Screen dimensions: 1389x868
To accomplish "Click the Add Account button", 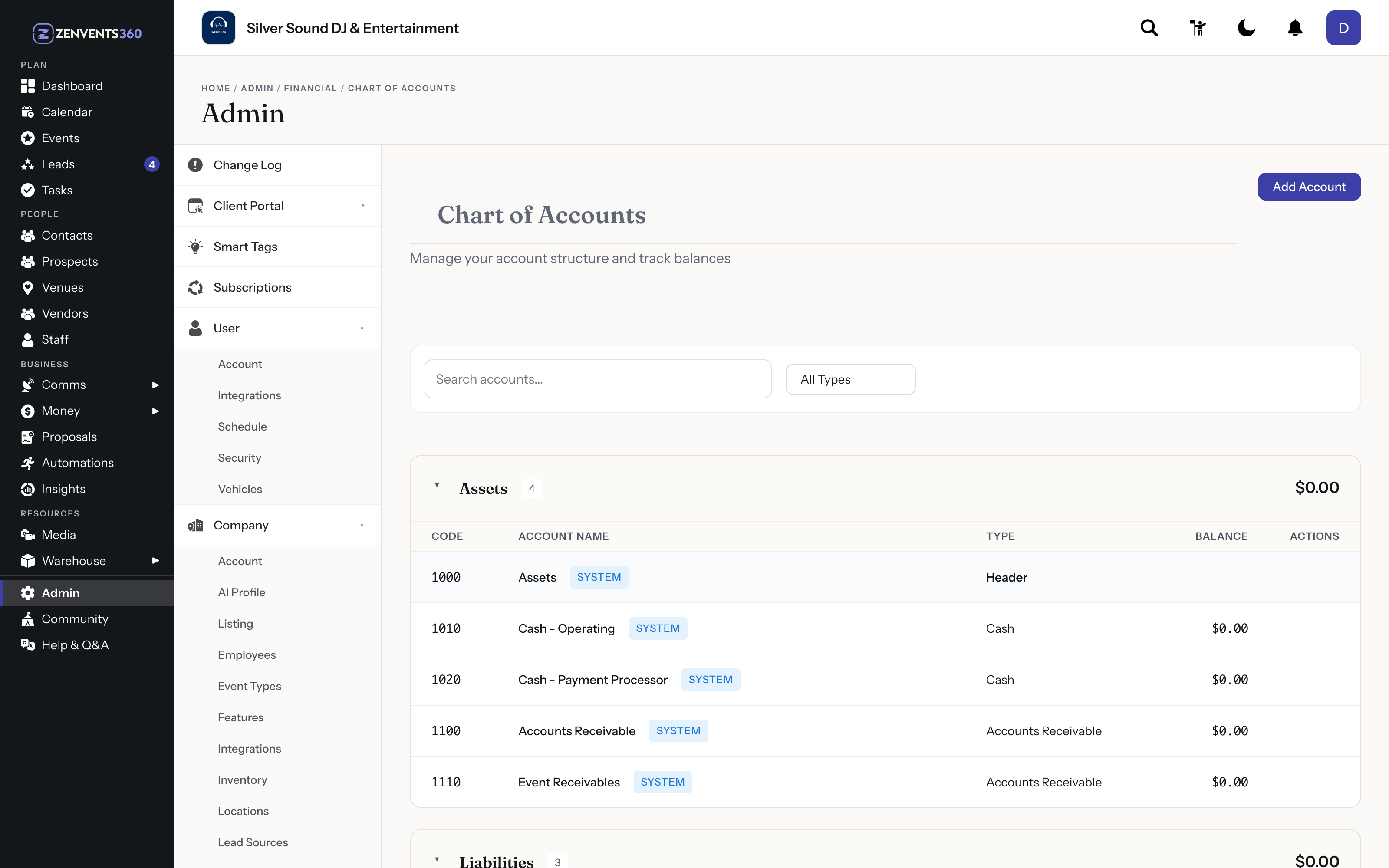I will (1309, 187).
